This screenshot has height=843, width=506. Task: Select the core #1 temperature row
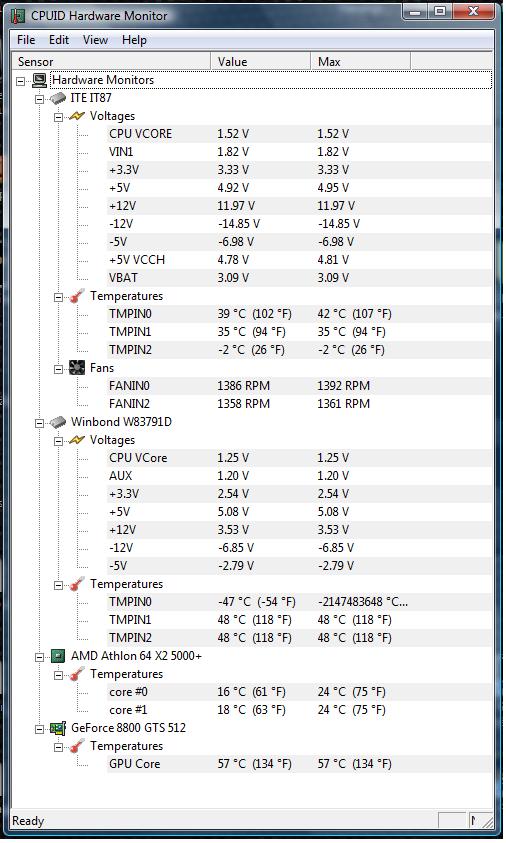tap(299, 711)
